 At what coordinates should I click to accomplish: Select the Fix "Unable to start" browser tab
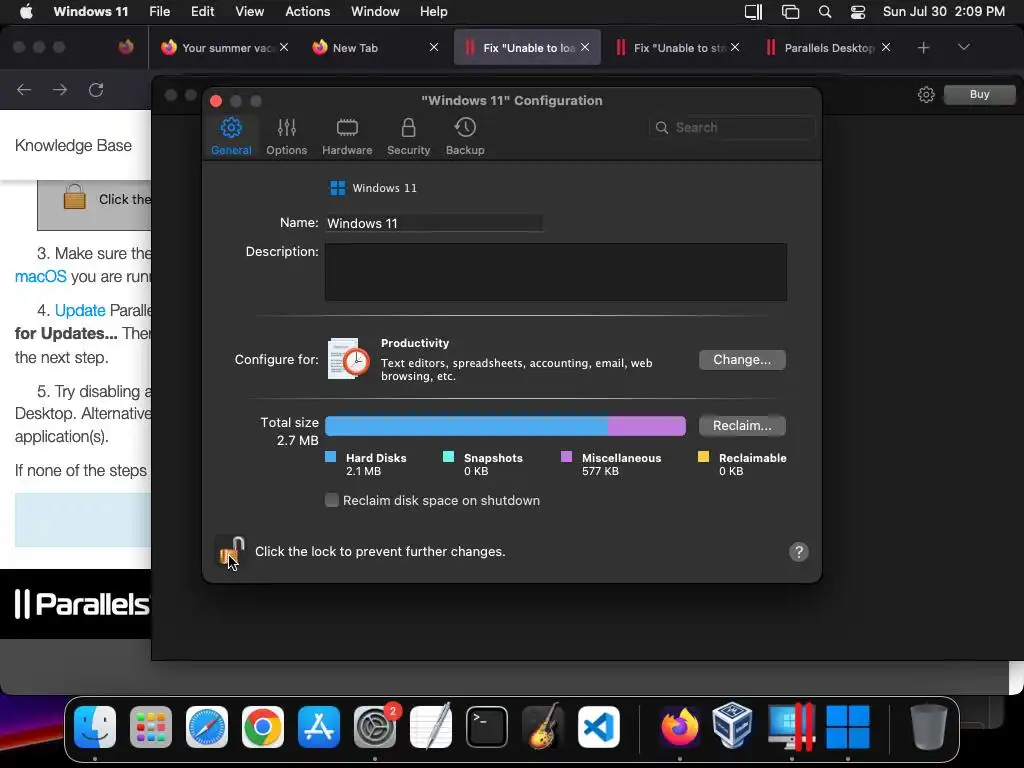tap(678, 48)
